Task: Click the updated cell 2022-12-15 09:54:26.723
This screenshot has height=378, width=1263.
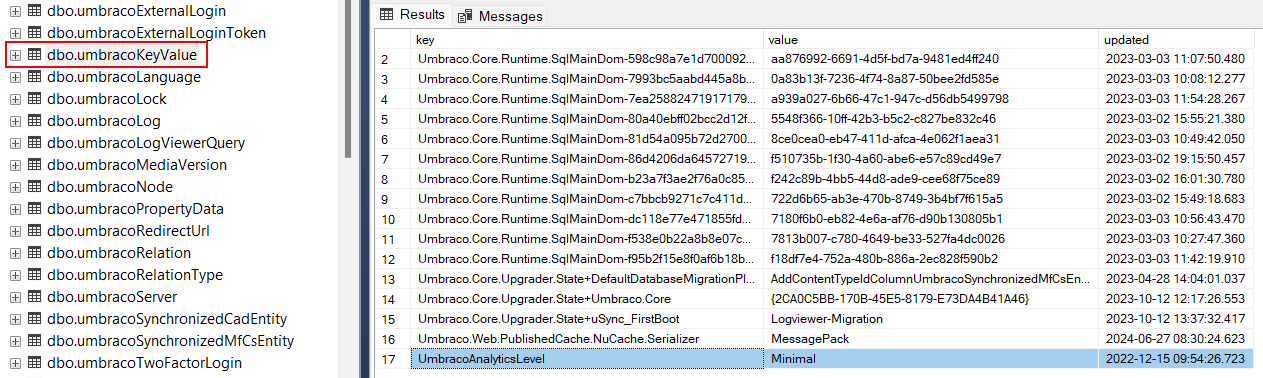Action: coord(1175,359)
